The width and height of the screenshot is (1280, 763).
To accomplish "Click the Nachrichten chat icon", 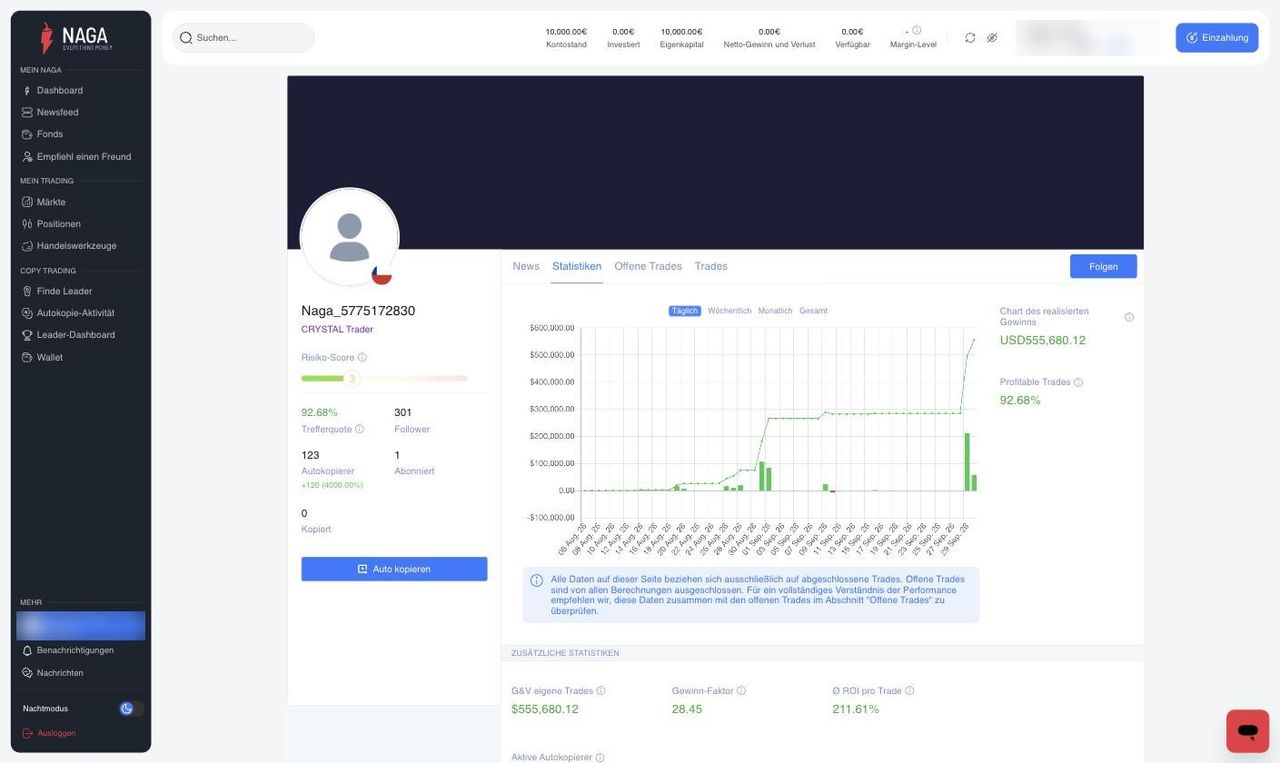I will pyautogui.click(x=27, y=673).
